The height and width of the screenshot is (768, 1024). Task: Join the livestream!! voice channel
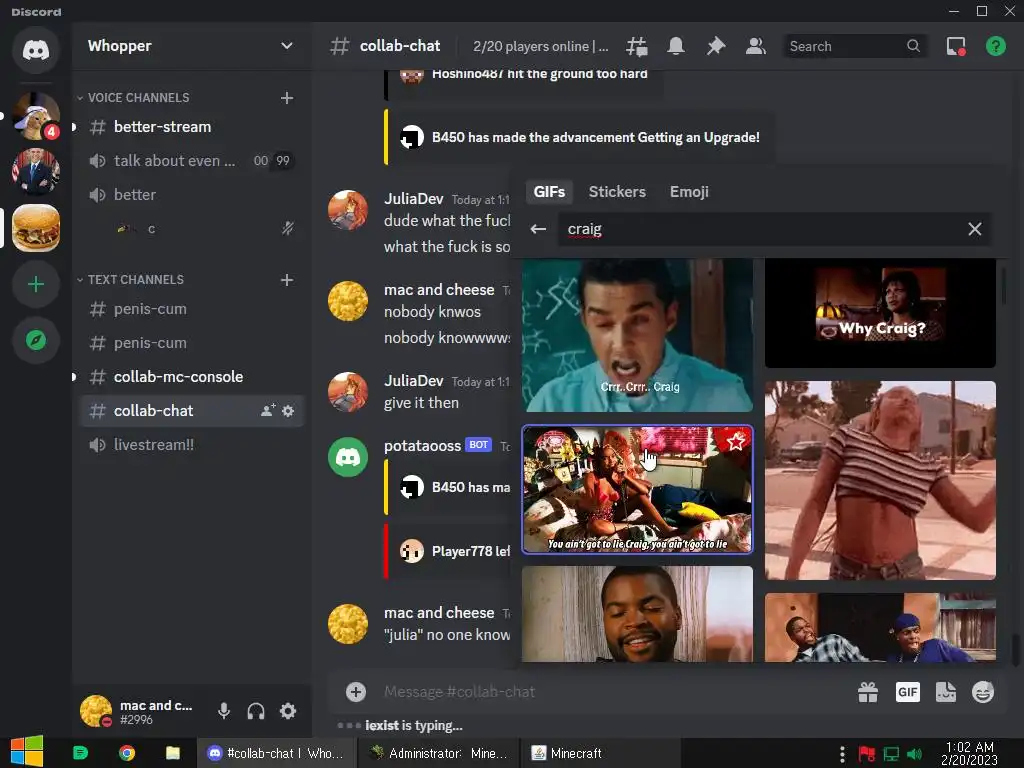point(192,445)
